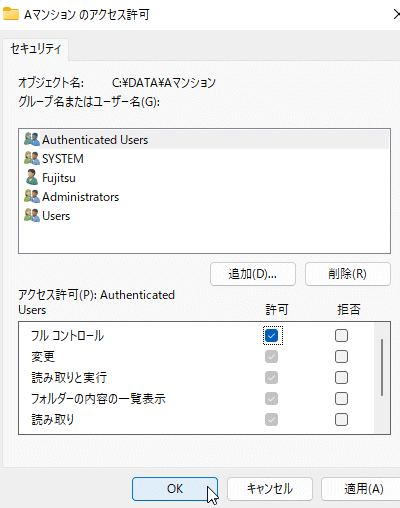Confirm changes with the OK button
The height and width of the screenshot is (508, 400).
click(x=175, y=489)
